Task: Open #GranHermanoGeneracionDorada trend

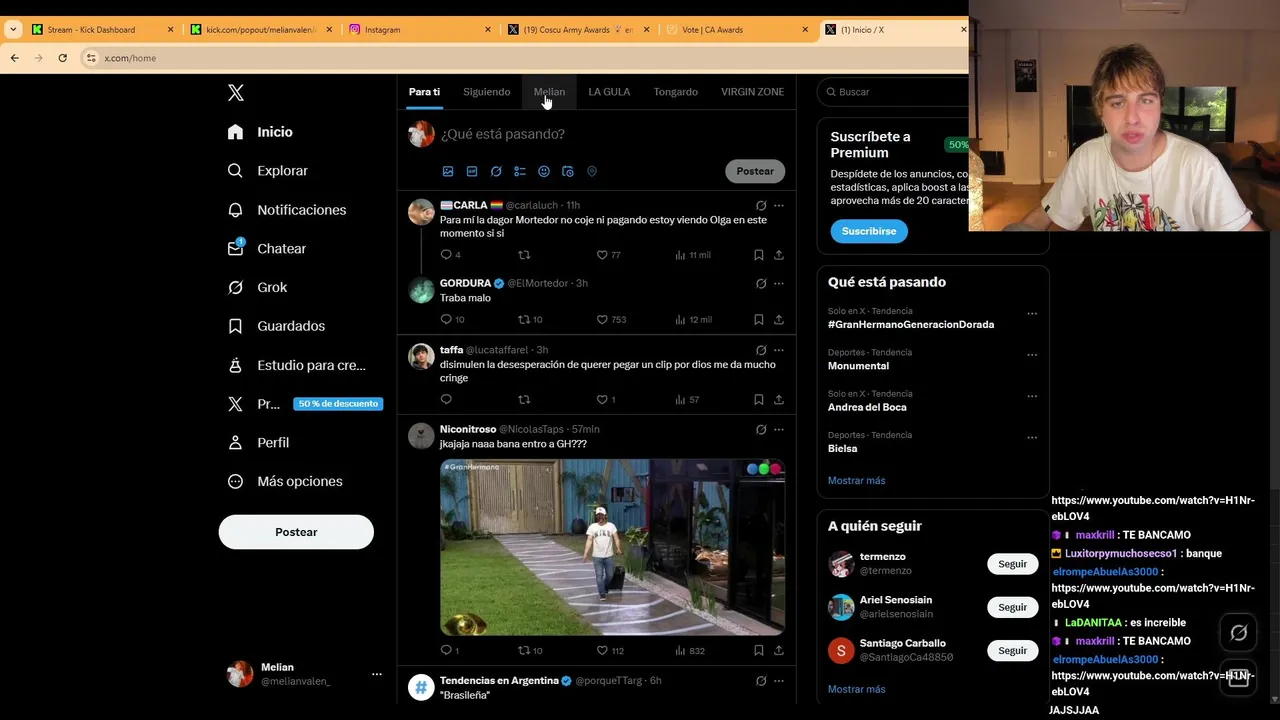Action: point(911,324)
